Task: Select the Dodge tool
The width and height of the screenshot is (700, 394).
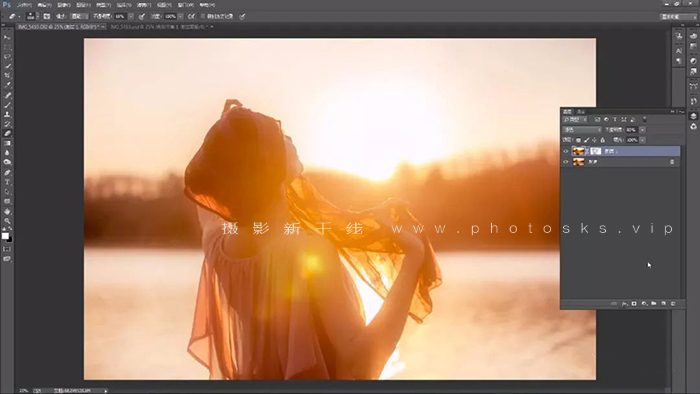Action: [7, 162]
